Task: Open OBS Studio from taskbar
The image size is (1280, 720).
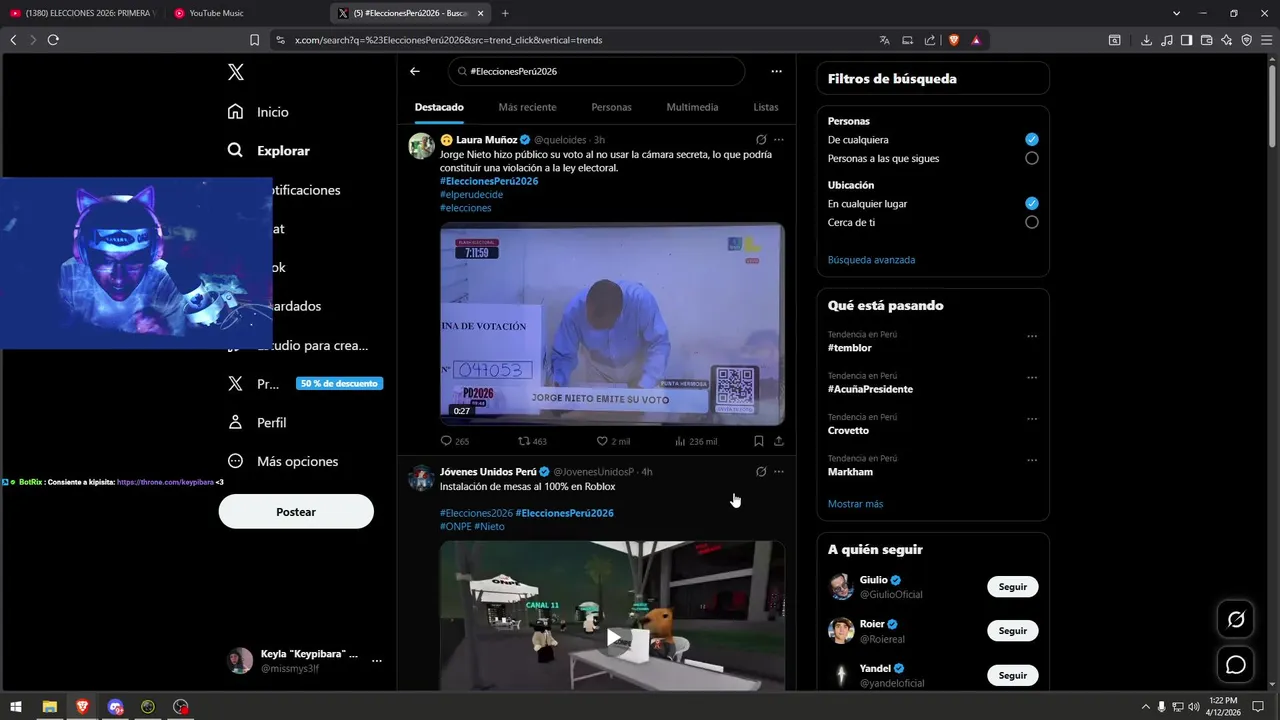Action: [x=181, y=707]
